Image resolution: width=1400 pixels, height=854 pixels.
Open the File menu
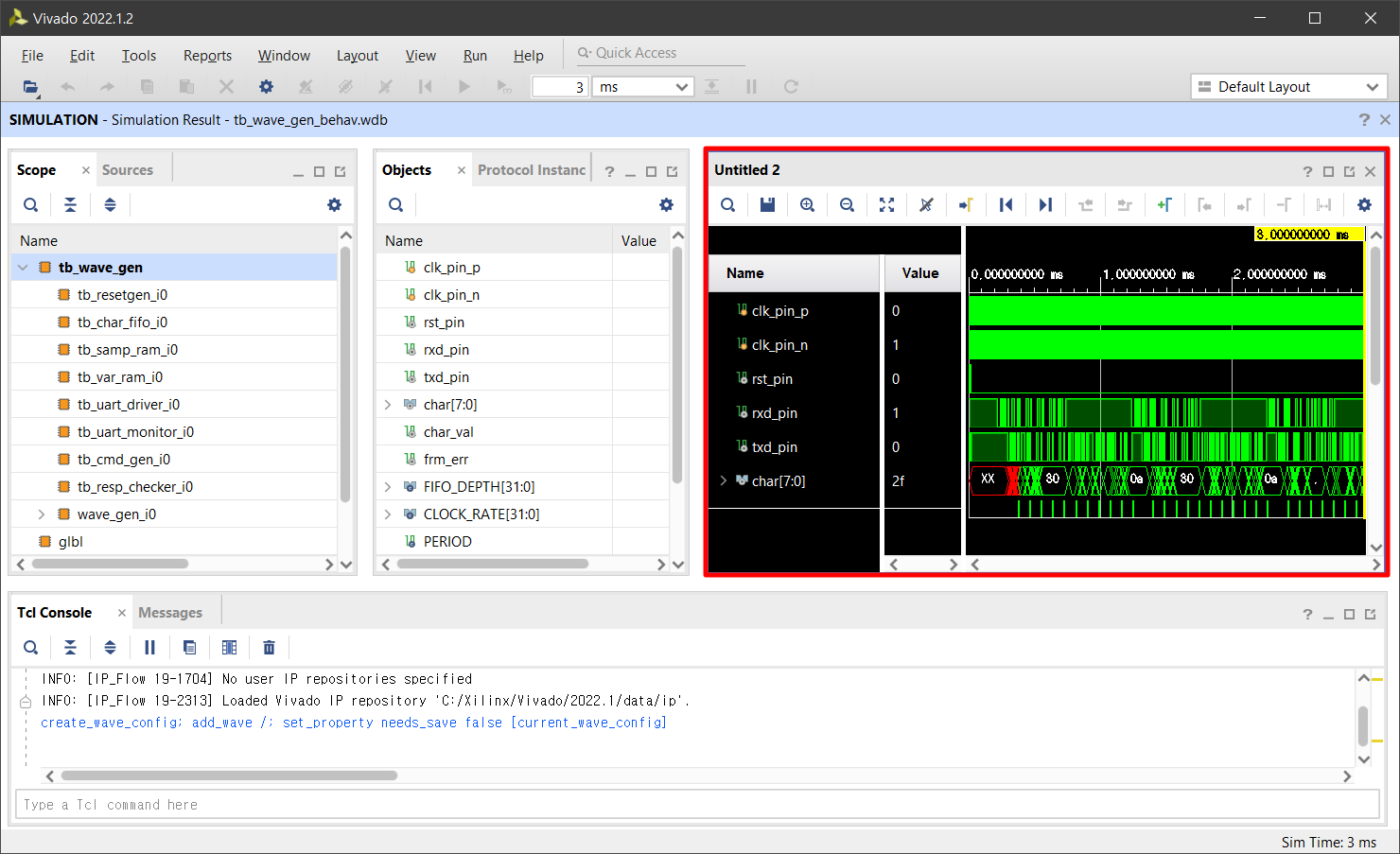pyautogui.click(x=32, y=56)
